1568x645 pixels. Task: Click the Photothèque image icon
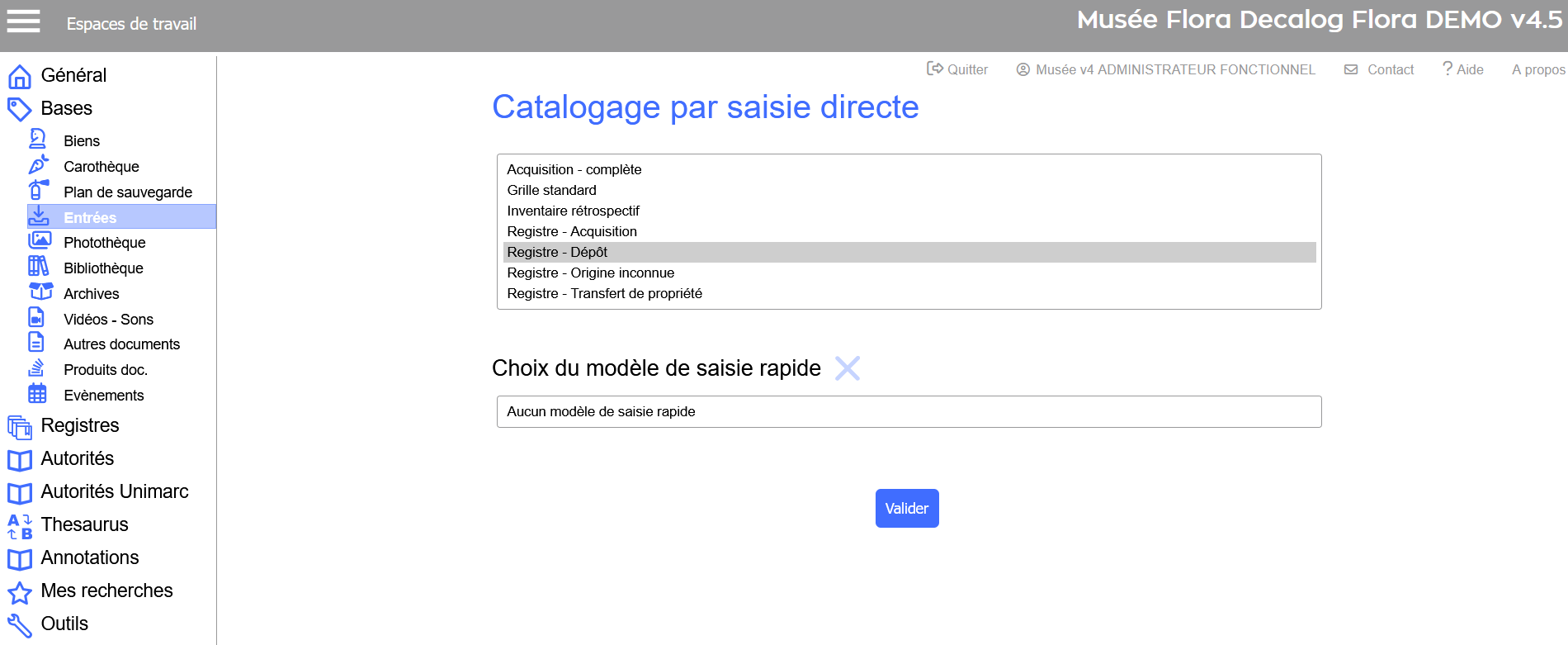coord(39,241)
